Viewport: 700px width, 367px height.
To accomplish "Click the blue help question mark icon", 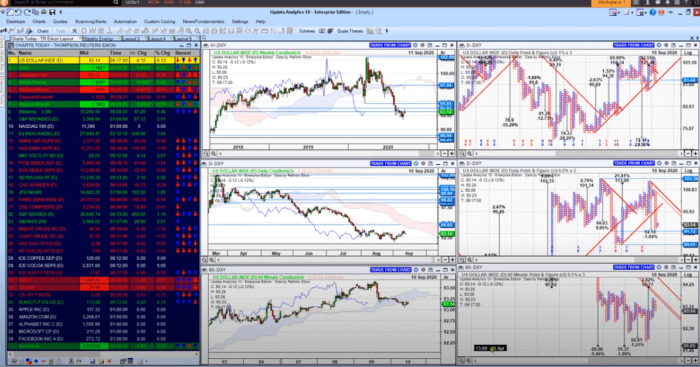I will [x=653, y=12].
